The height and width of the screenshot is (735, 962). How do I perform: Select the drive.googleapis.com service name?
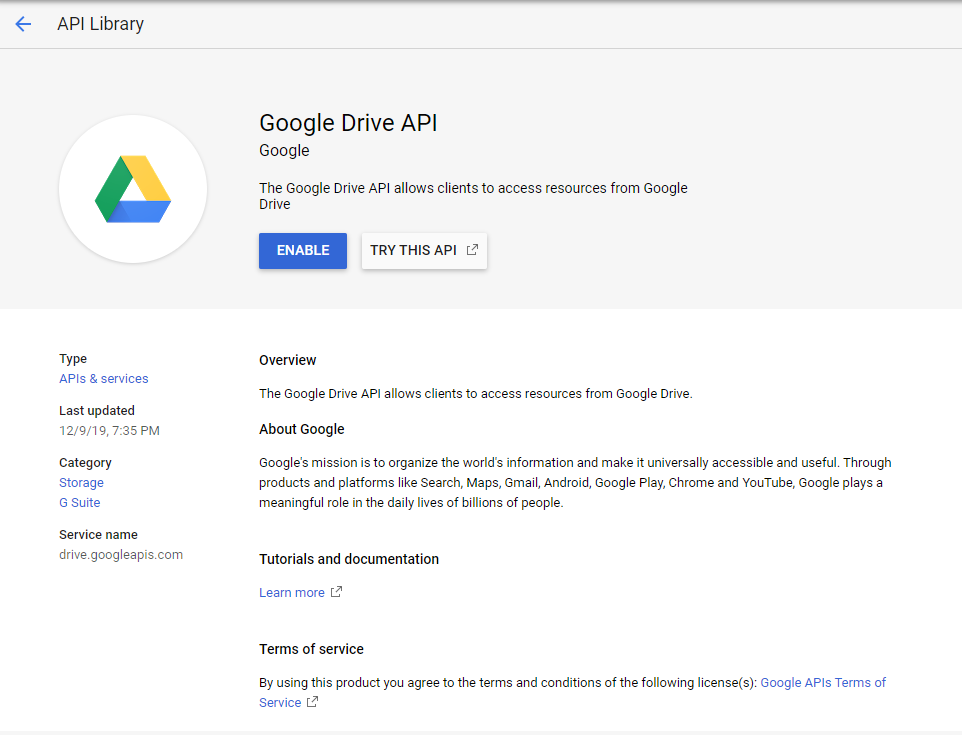120,555
